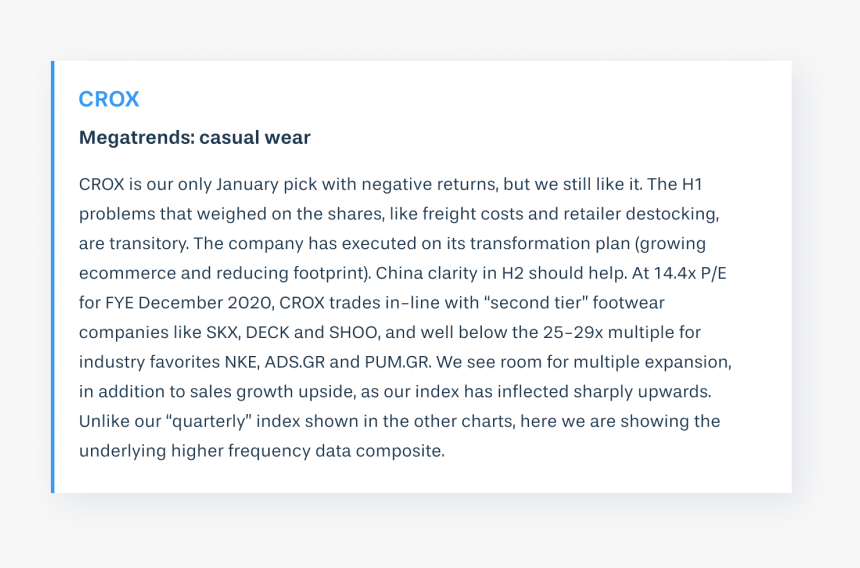Click the blue CROX heading
The height and width of the screenshot is (568, 860).
(x=109, y=99)
